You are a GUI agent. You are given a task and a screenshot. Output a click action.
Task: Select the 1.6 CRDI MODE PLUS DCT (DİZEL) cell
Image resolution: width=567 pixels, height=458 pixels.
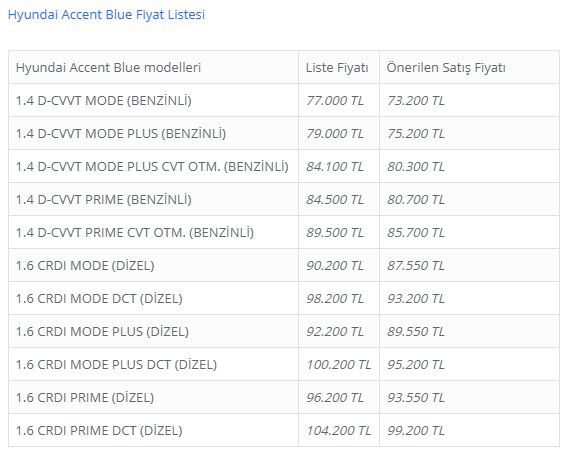(x=154, y=364)
